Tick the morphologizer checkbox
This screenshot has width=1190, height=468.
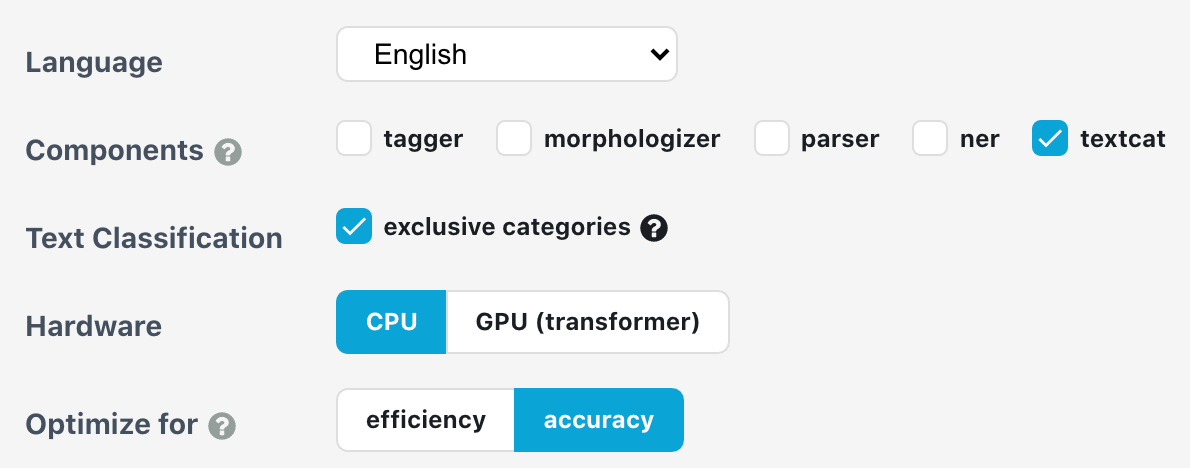(514, 139)
